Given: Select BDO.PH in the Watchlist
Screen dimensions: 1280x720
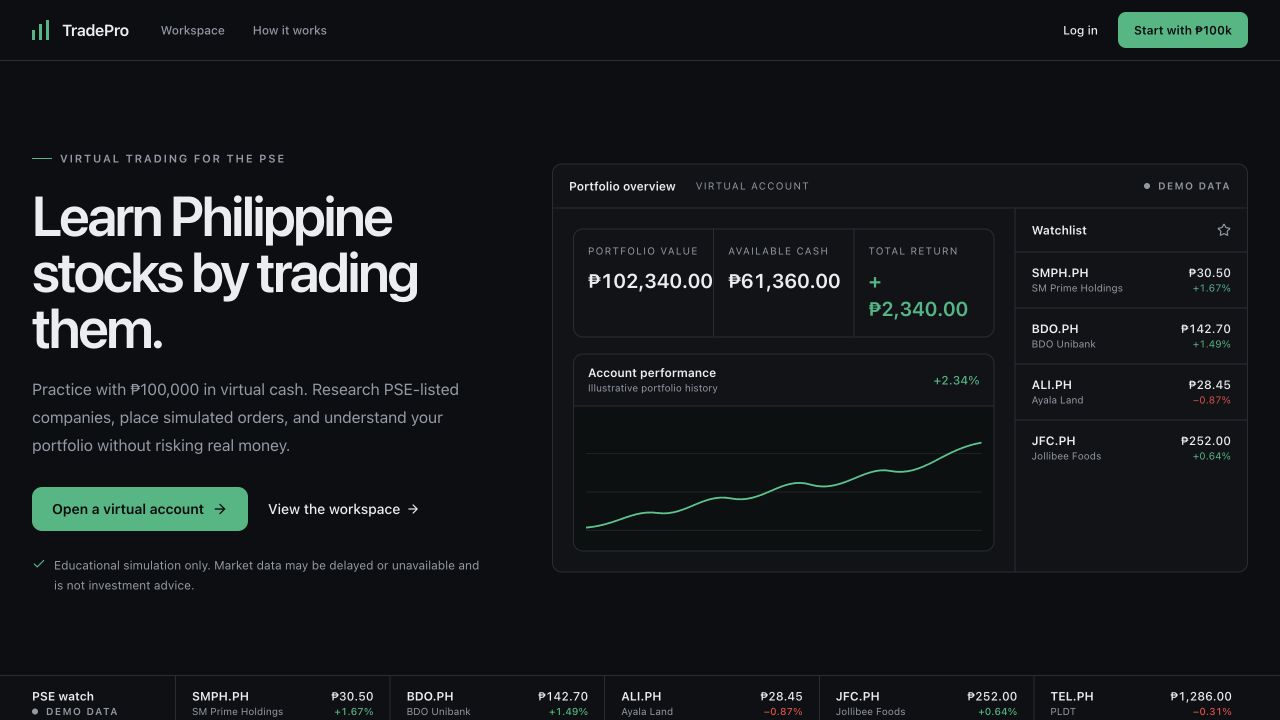Looking at the screenshot, I should pos(1131,336).
